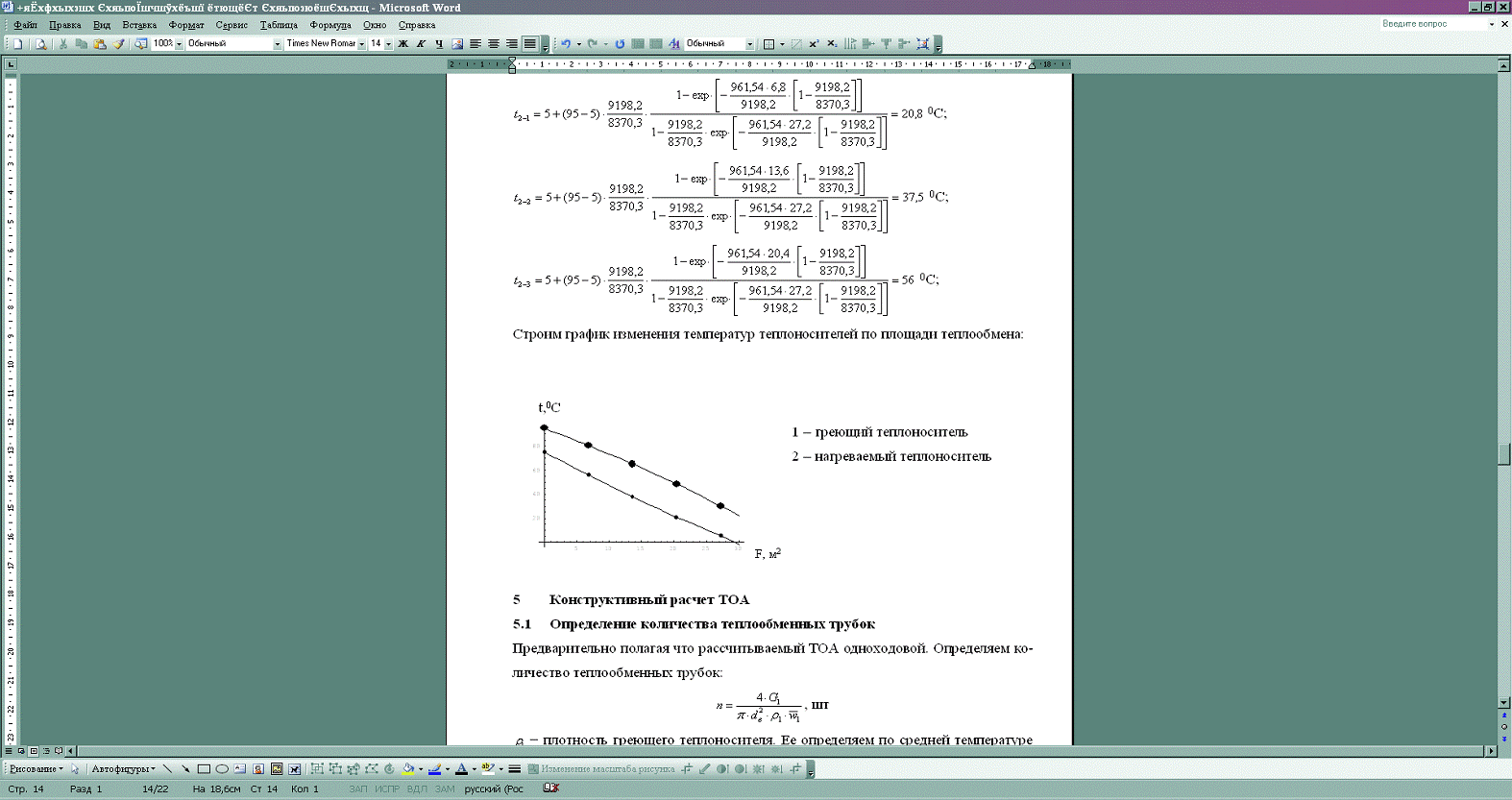The height and width of the screenshot is (800, 1512).
Task: Align text to the right
Action: (512, 44)
